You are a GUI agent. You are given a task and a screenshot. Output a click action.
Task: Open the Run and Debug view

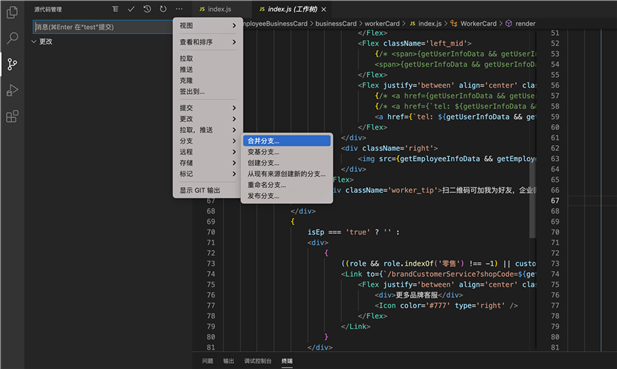12,90
